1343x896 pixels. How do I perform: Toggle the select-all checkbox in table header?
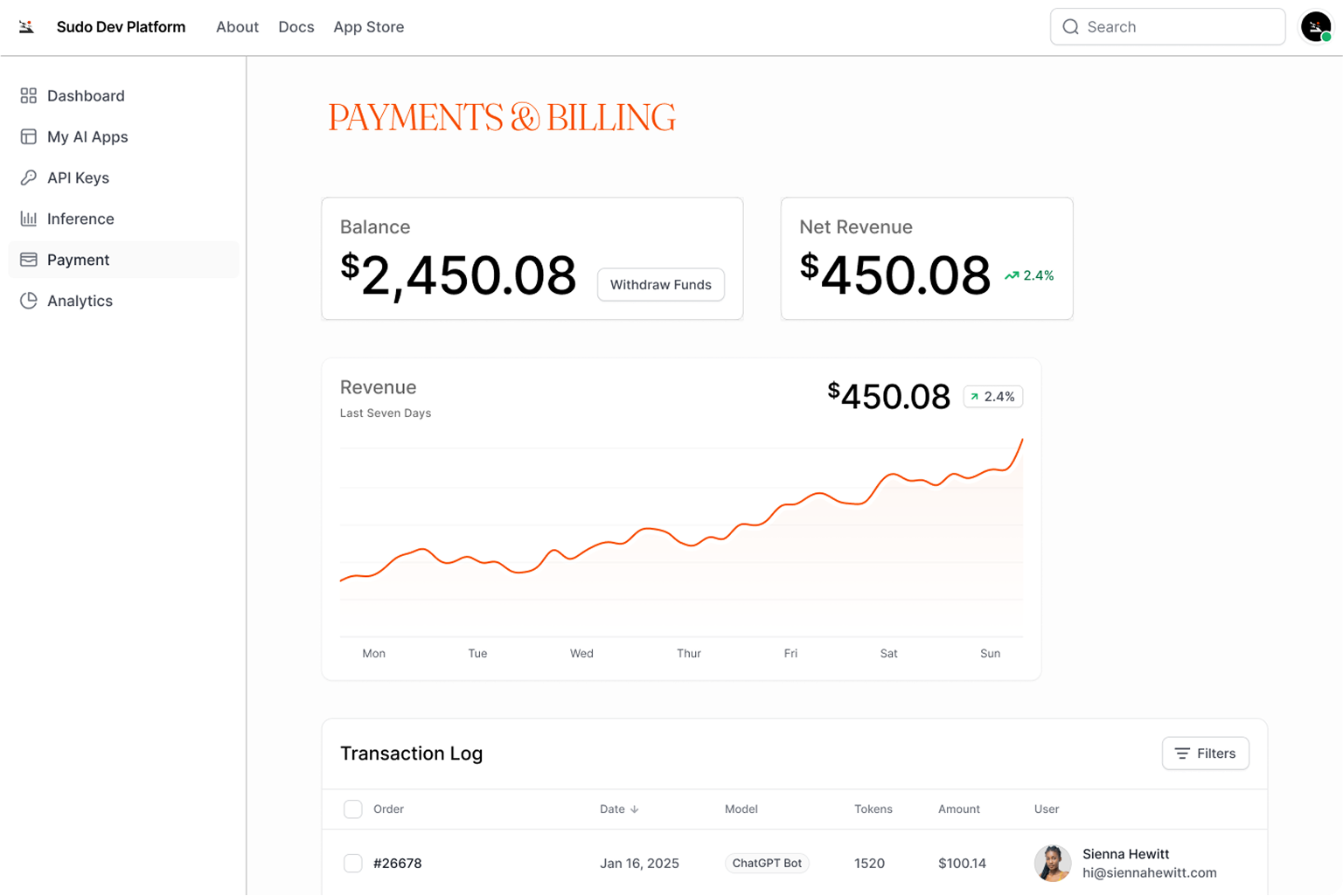(353, 809)
